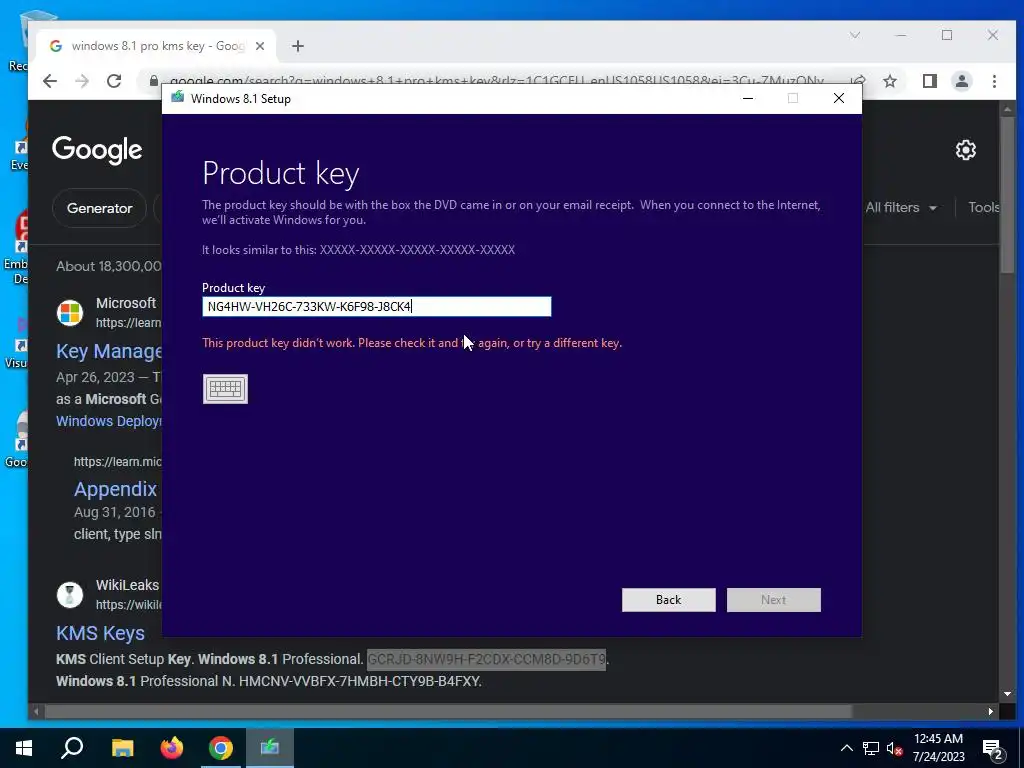Click the Microsoft result favicon
This screenshot has height=768, width=1024.
pos(70,313)
